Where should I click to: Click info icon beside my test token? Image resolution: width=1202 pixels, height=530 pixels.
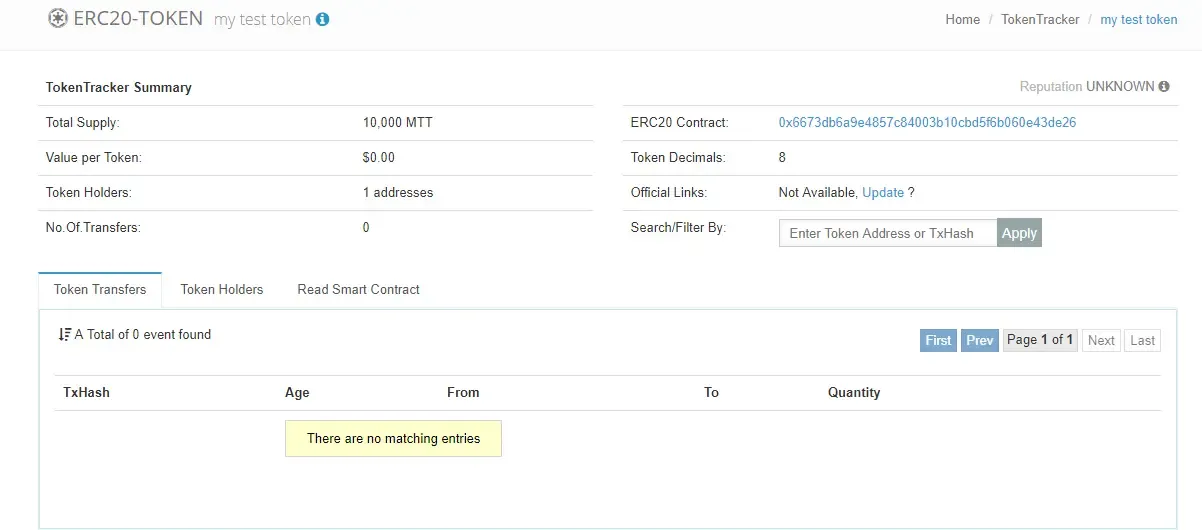pos(322,19)
